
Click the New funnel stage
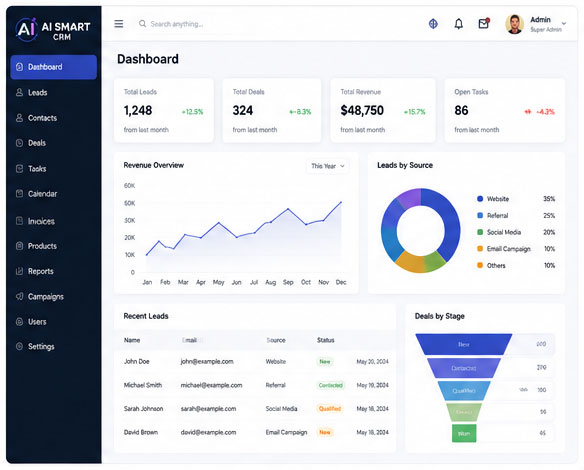pyautogui.click(x=464, y=344)
